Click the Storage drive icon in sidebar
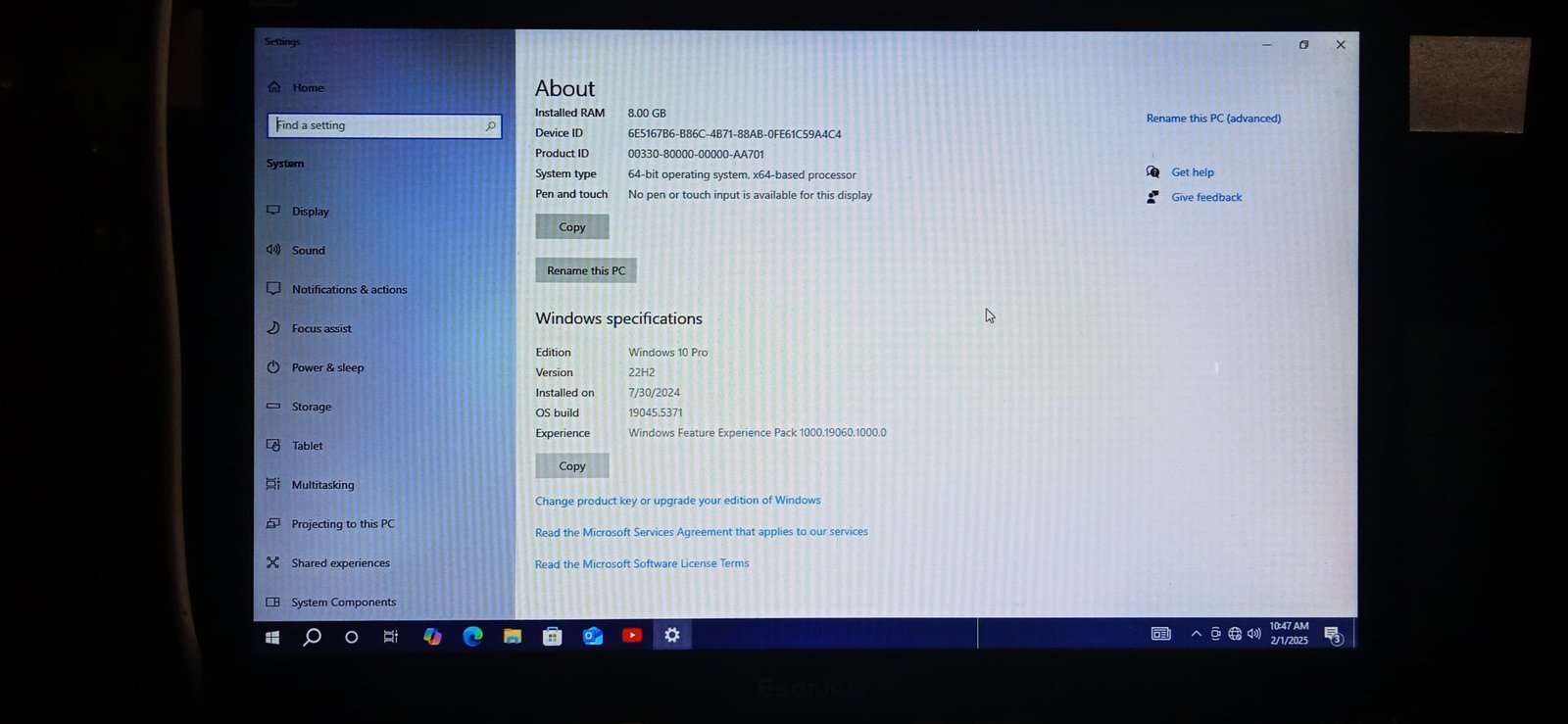Viewport: 1568px width, 724px height. (x=273, y=407)
